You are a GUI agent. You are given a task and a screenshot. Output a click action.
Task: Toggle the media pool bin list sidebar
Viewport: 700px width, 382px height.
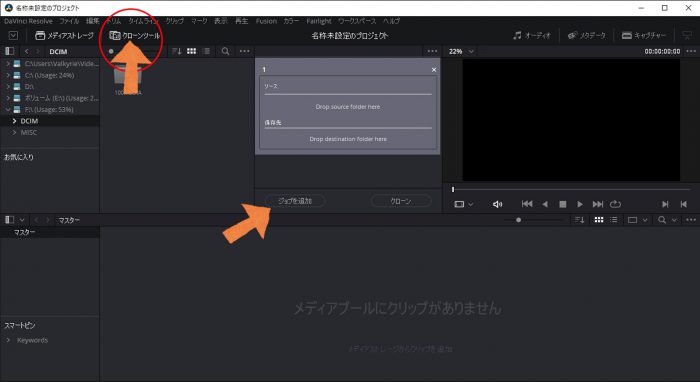[9, 220]
